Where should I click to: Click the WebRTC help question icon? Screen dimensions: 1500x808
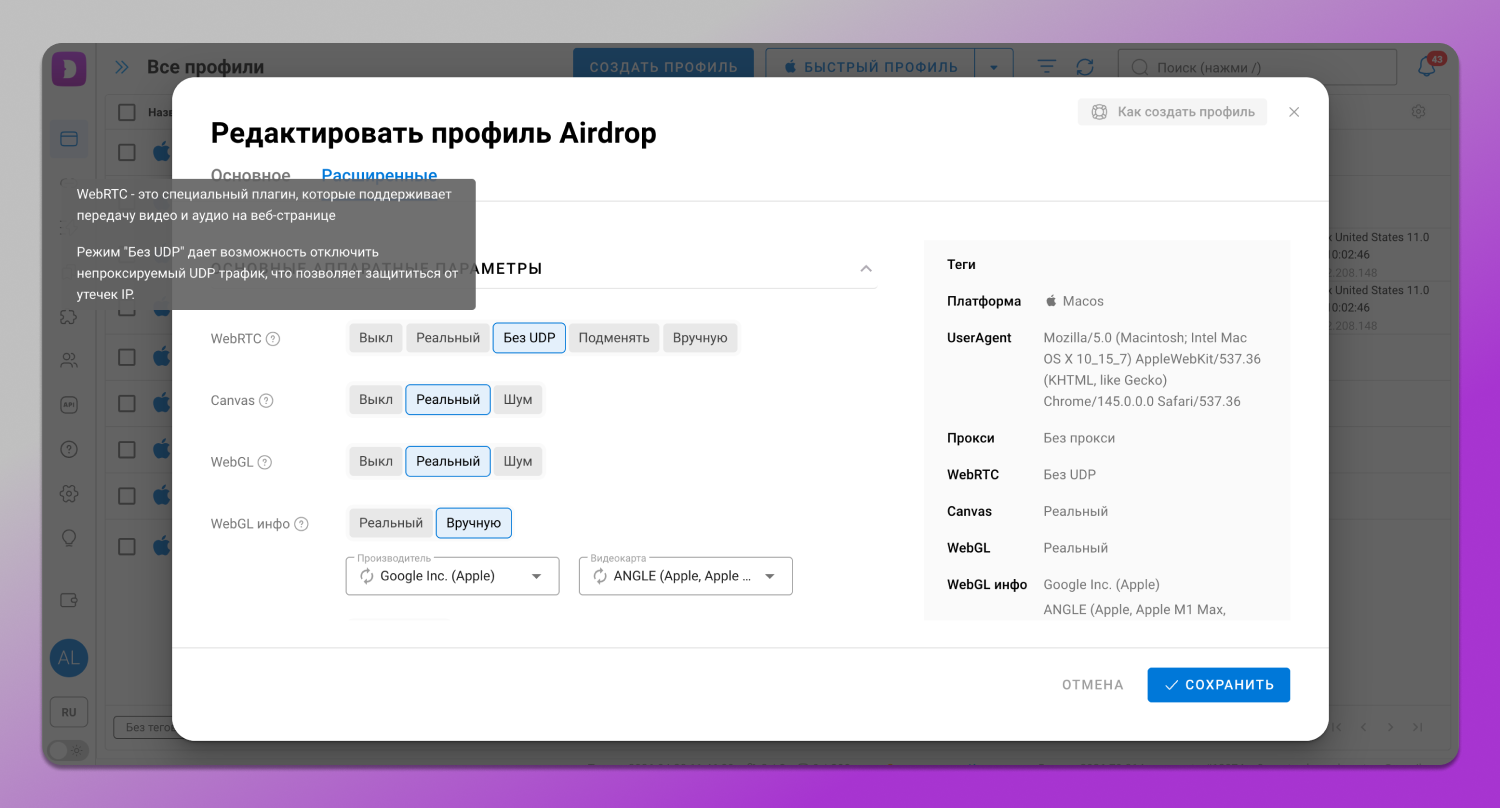click(x=273, y=339)
